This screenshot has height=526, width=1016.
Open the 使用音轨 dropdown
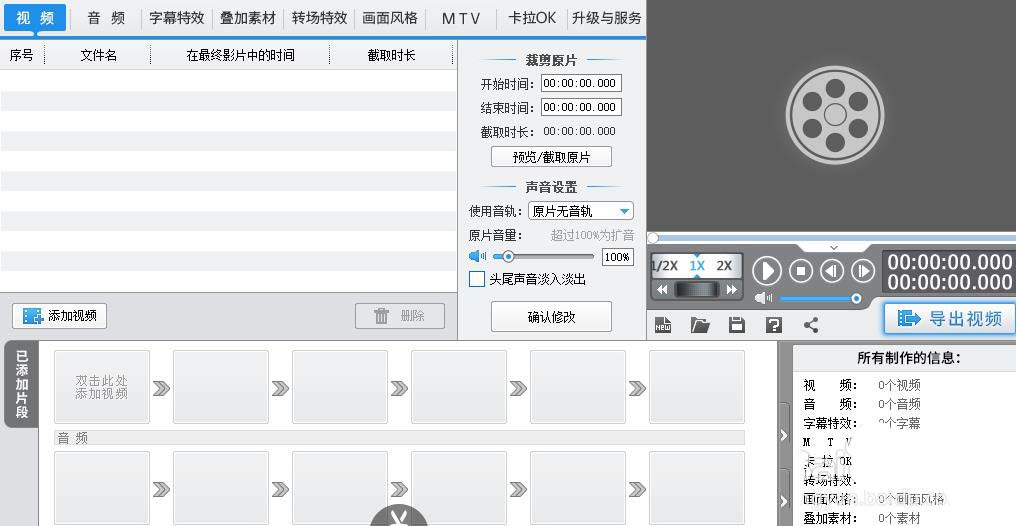click(x=580, y=211)
